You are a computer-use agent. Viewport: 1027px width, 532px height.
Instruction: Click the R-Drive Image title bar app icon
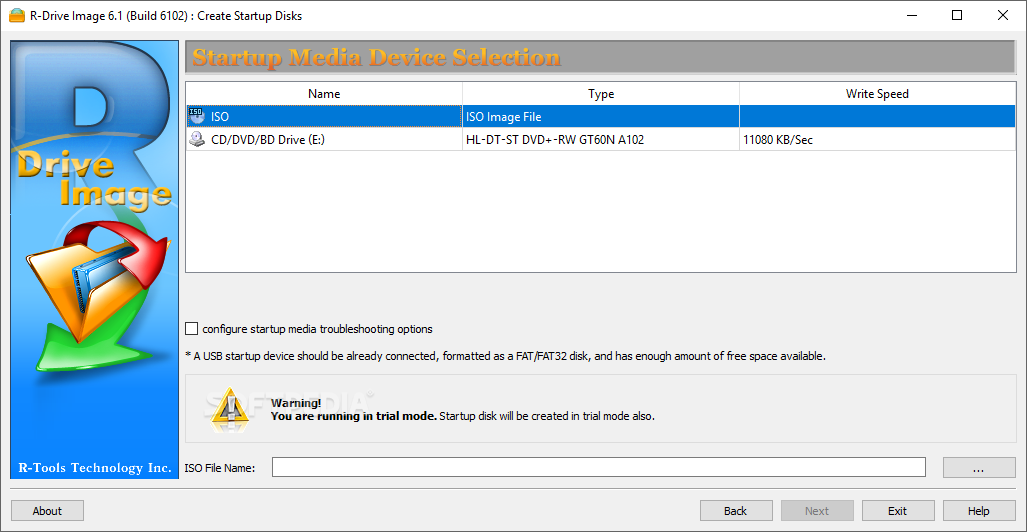tap(17, 16)
